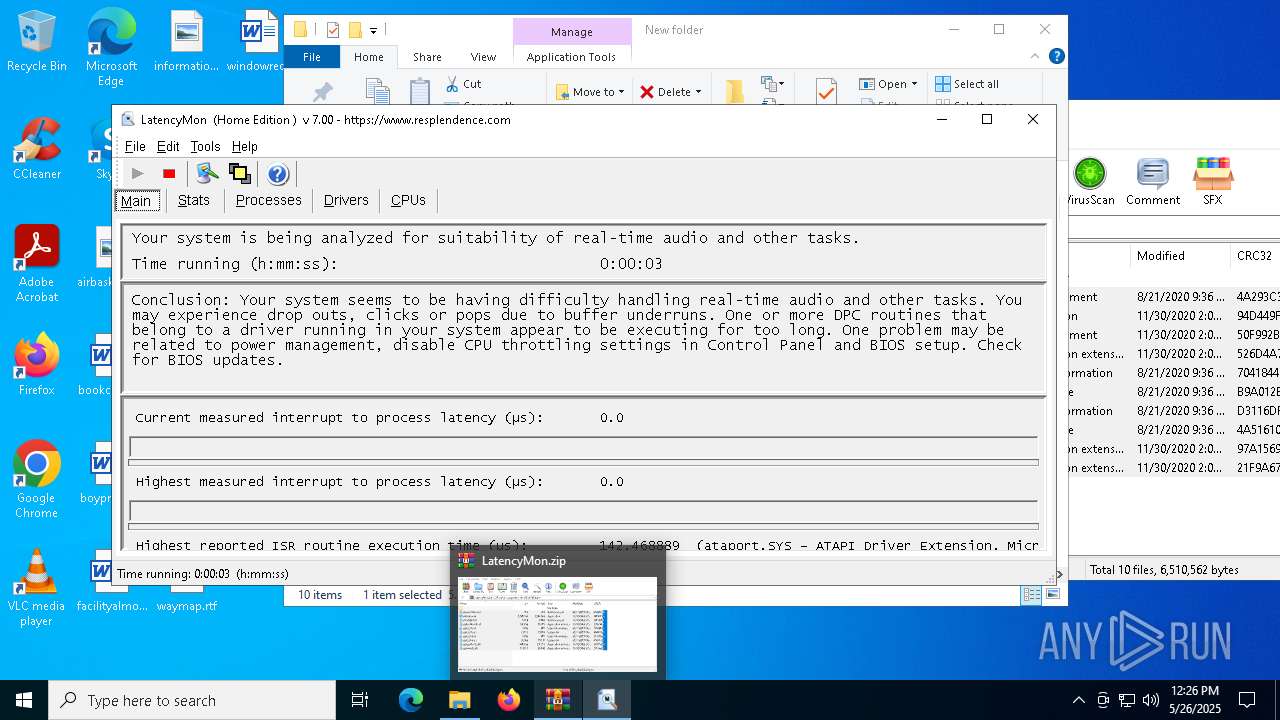Screen dimensions: 1280x720
Task: Switch Explorer to large icons view icon
Action: [1052, 595]
